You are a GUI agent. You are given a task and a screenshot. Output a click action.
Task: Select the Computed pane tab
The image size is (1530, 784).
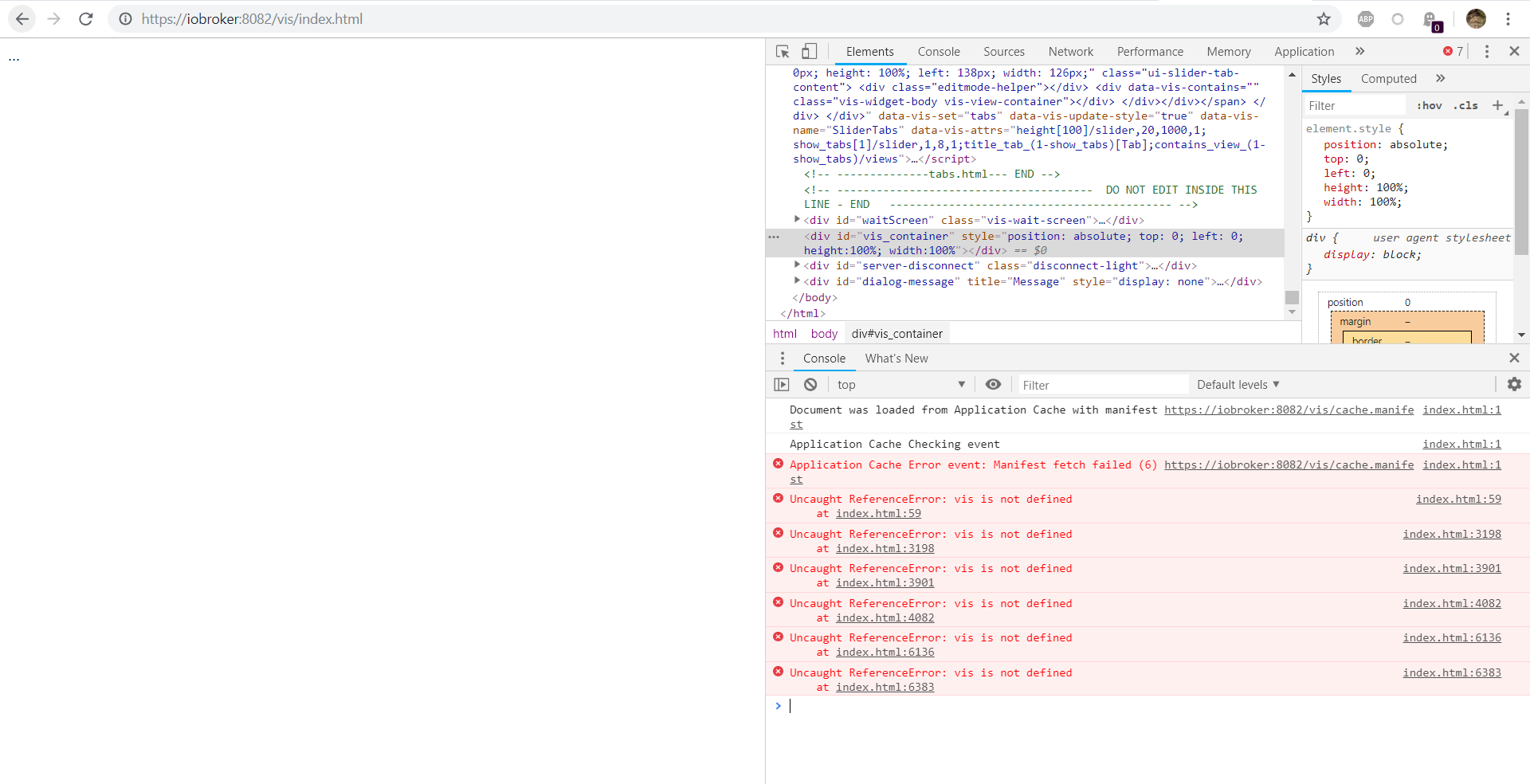click(1389, 79)
